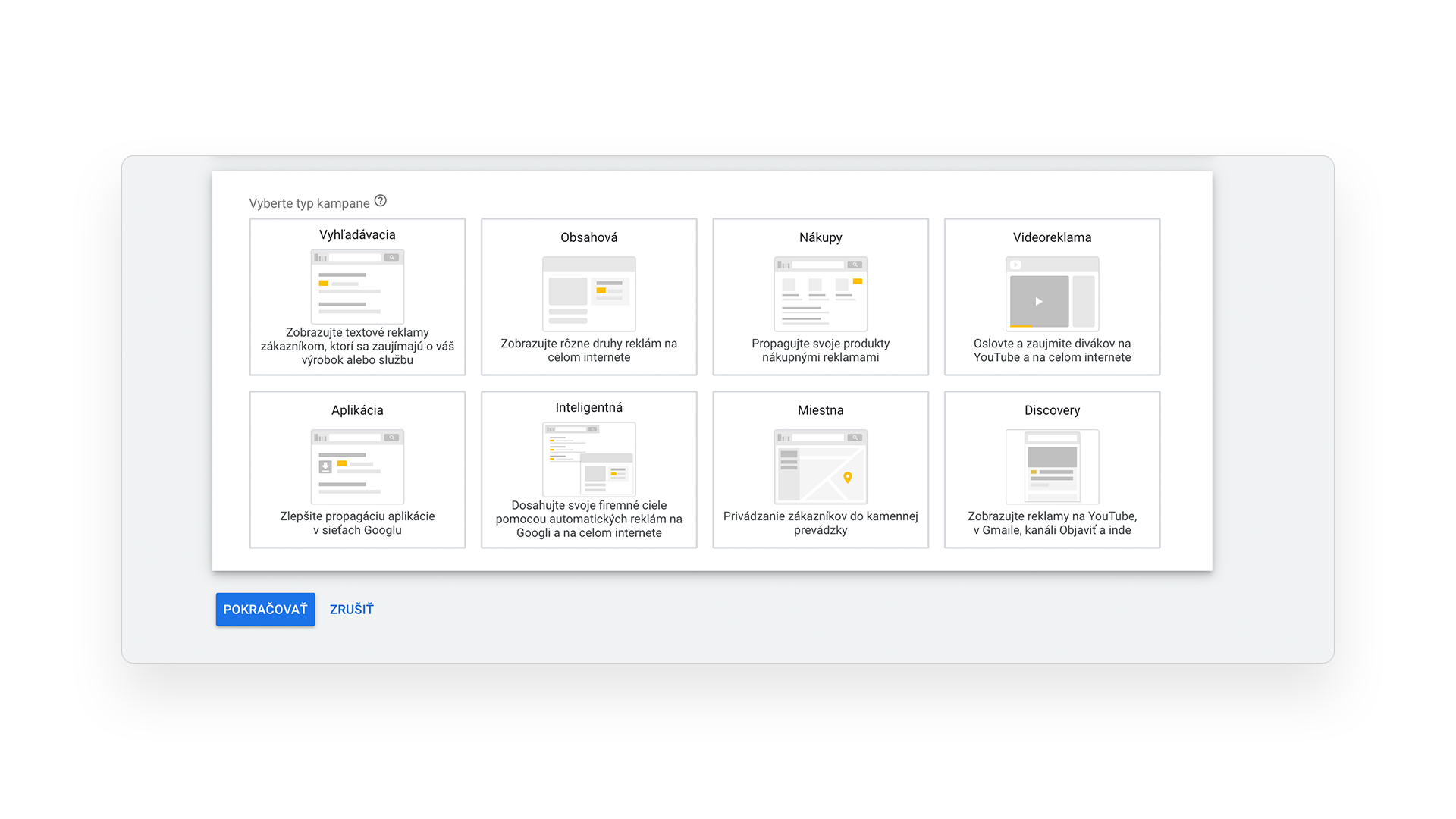Click 'Oslovte a zaujmite divákov' description

(1052, 350)
